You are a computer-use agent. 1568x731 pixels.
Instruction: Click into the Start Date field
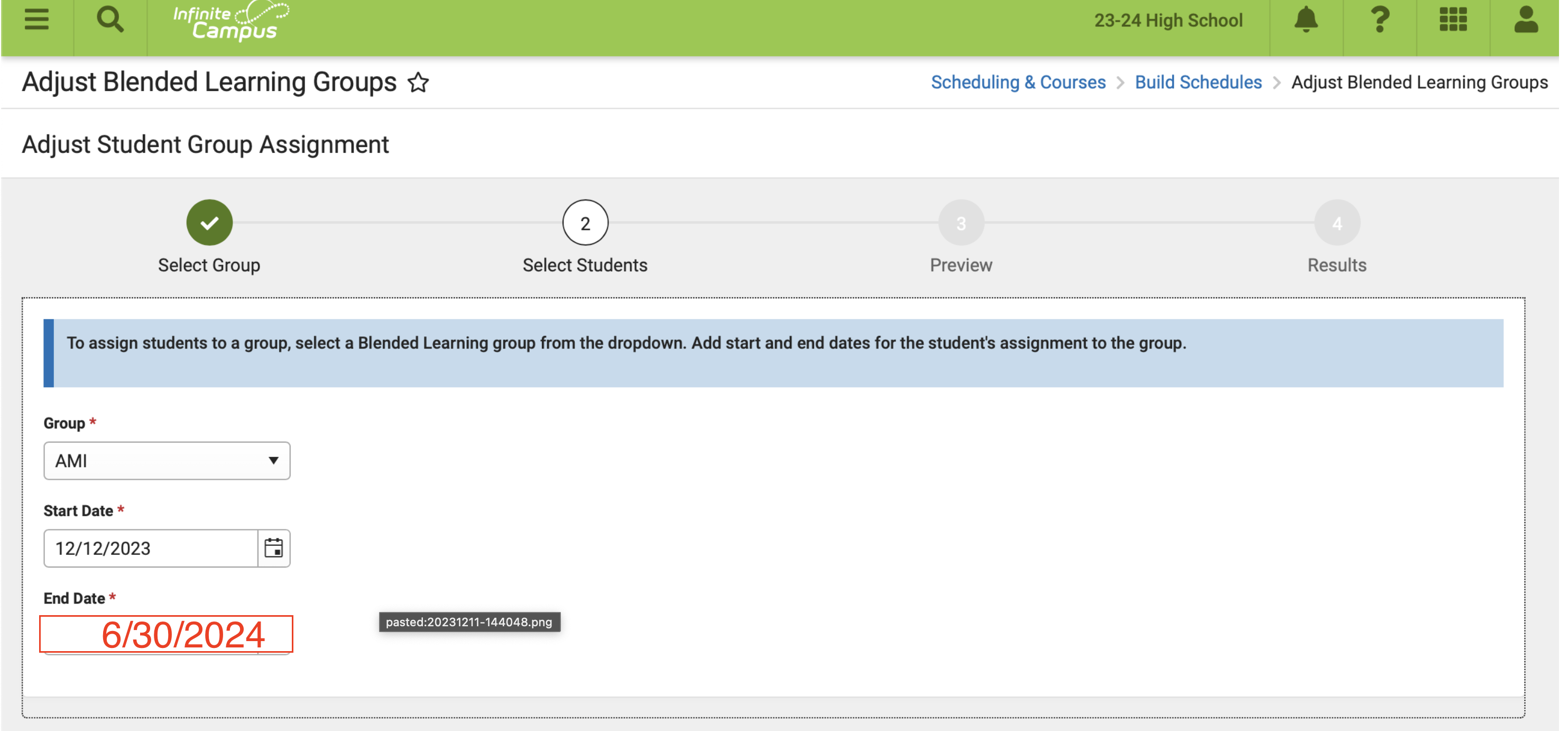point(151,548)
